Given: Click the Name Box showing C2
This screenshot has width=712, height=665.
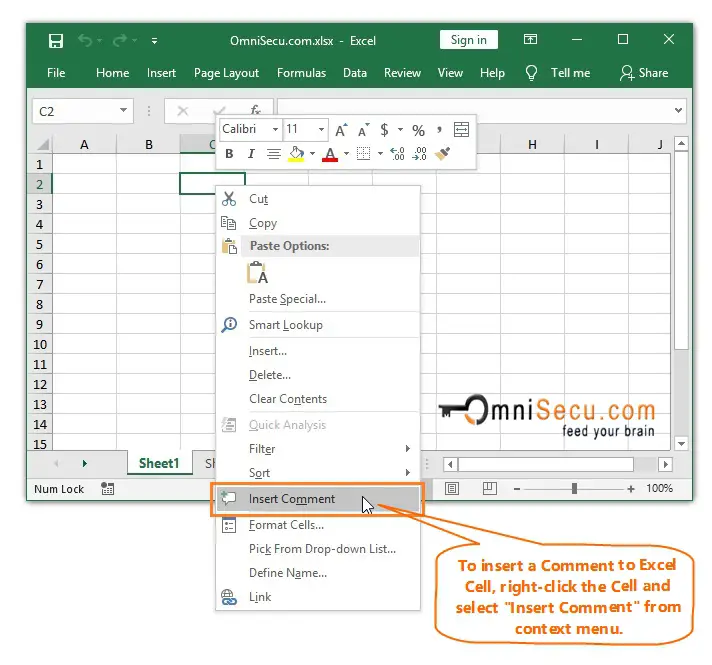Looking at the screenshot, I should coord(75,111).
